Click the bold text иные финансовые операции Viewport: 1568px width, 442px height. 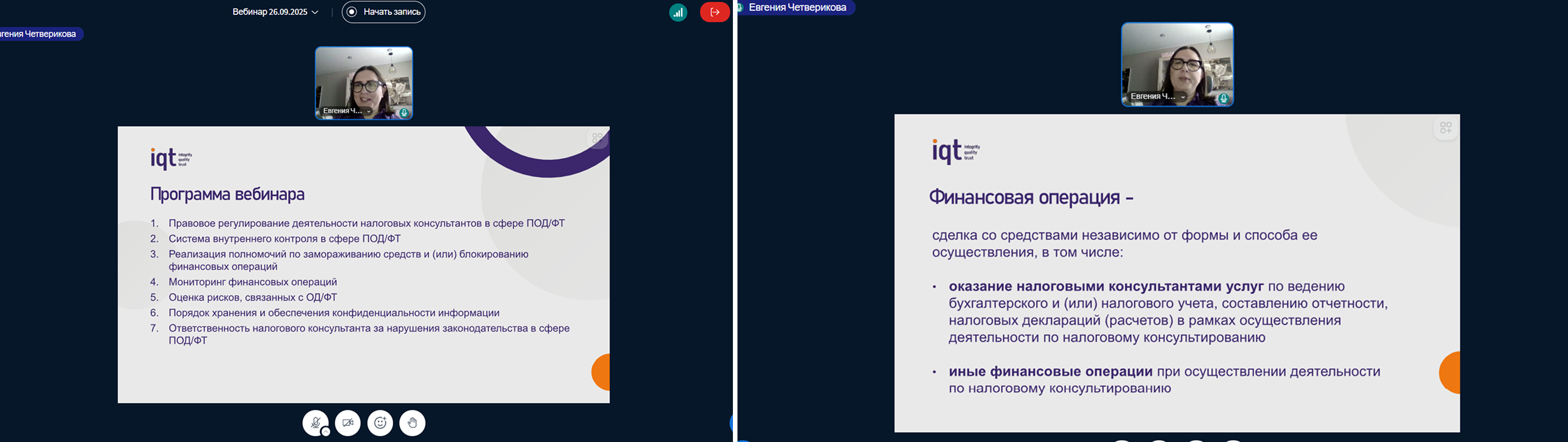[x=1051, y=371]
